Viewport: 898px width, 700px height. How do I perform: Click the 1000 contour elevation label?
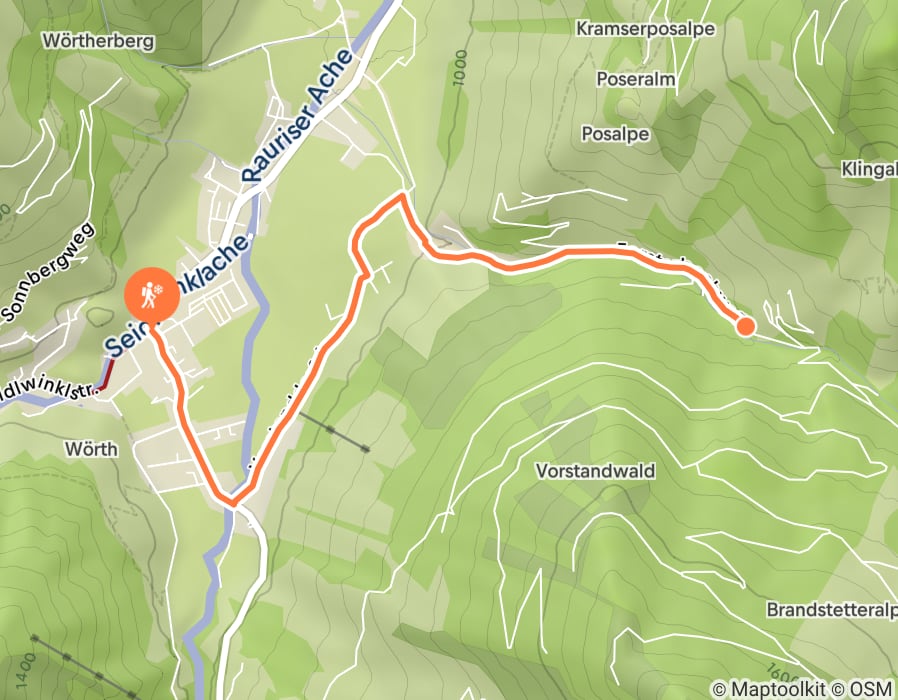point(459,68)
